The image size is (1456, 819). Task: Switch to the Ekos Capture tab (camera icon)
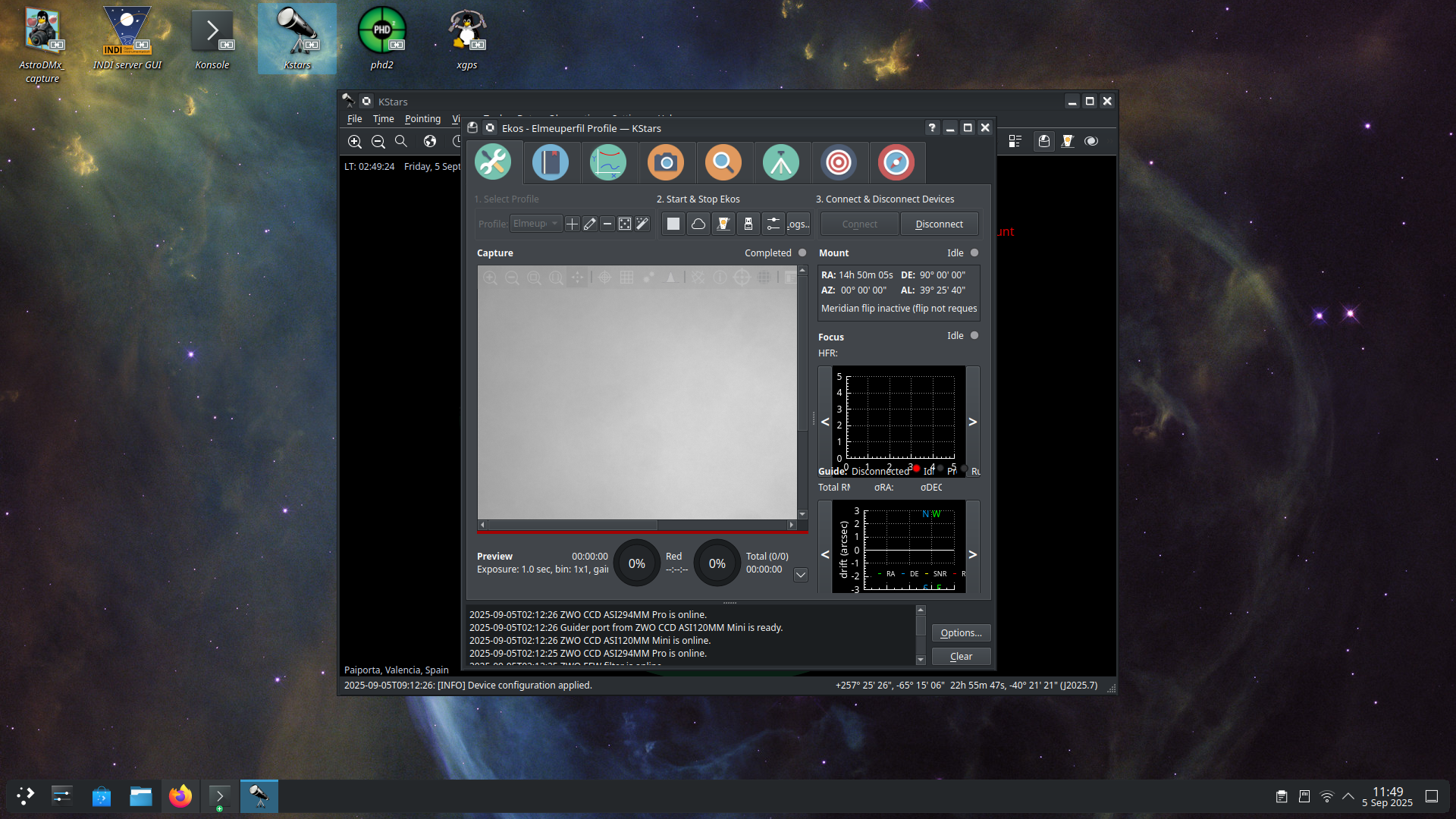pyautogui.click(x=666, y=162)
